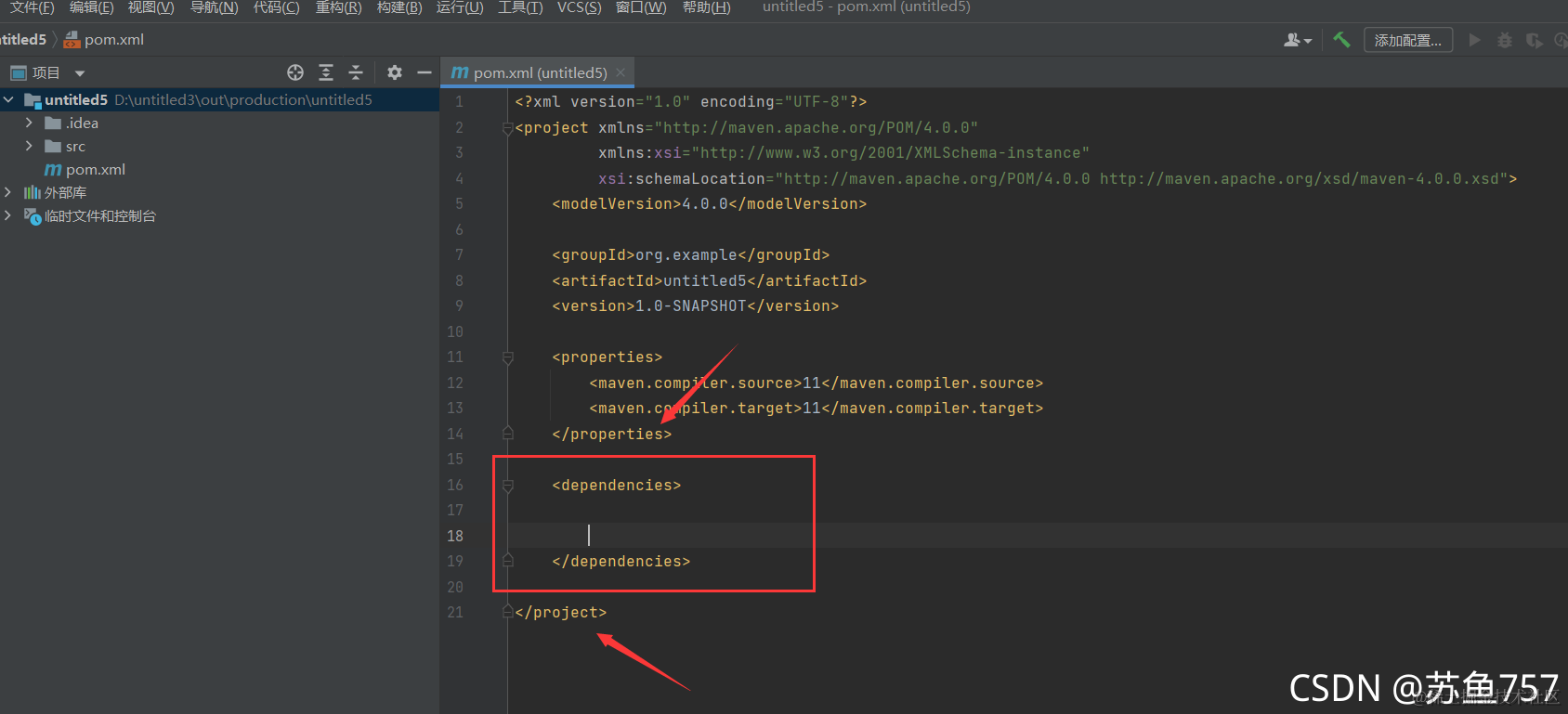This screenshot has height=714, width=1568.
Task: Open the 运行(U) menu
Action: coord(460,7)
